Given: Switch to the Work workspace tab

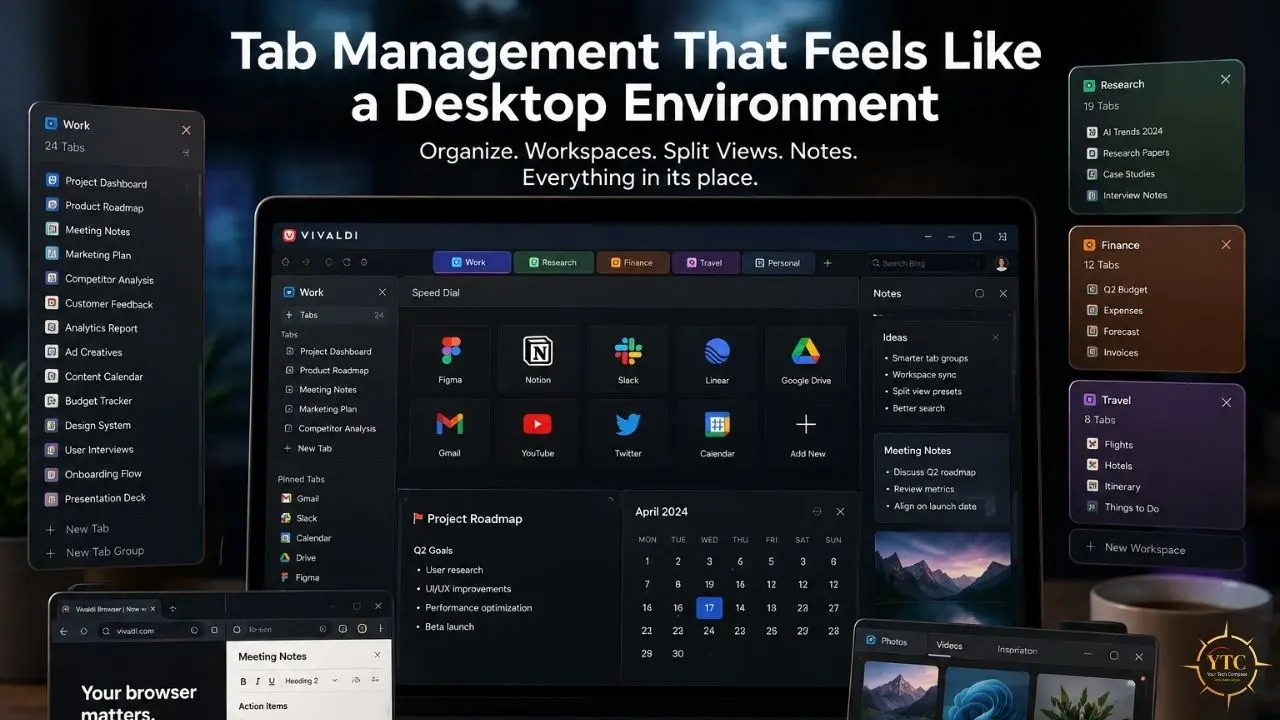Looking at the screenshot, I should point(472,262).
